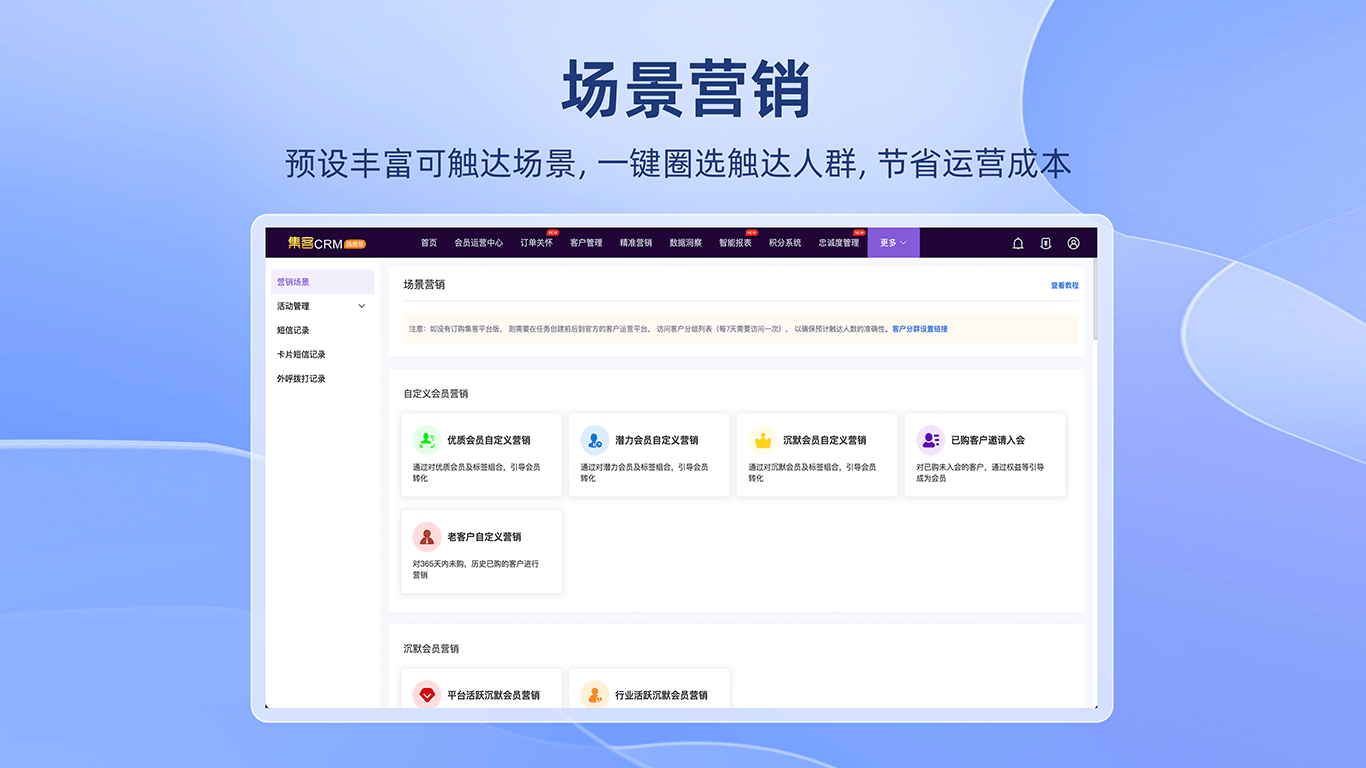Screen dimensions: 1366x768
Task: Open the user account avatar icon
Action: [1073, 243]
